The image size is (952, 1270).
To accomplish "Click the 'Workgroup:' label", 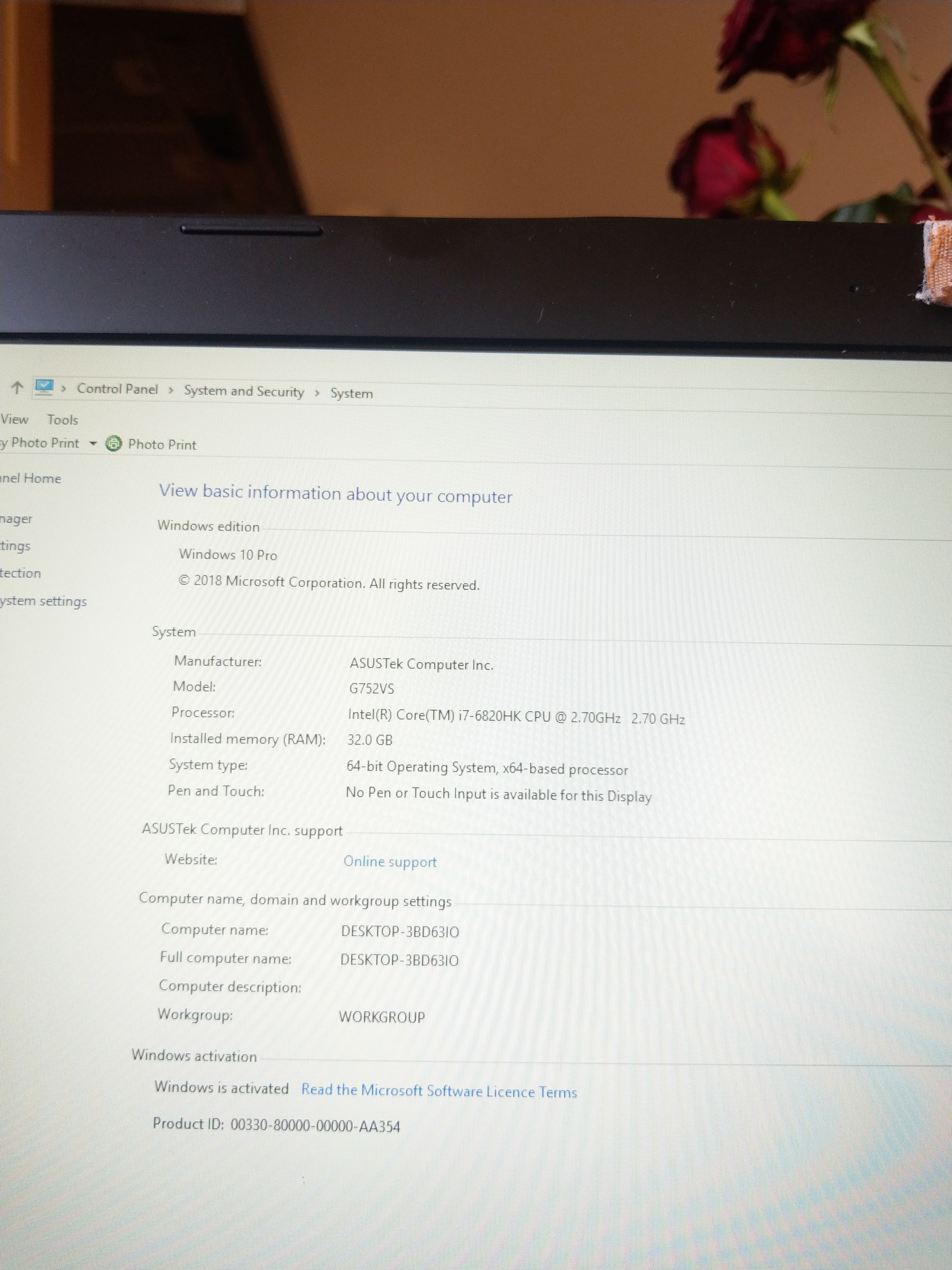I will tap(195, 1015).
